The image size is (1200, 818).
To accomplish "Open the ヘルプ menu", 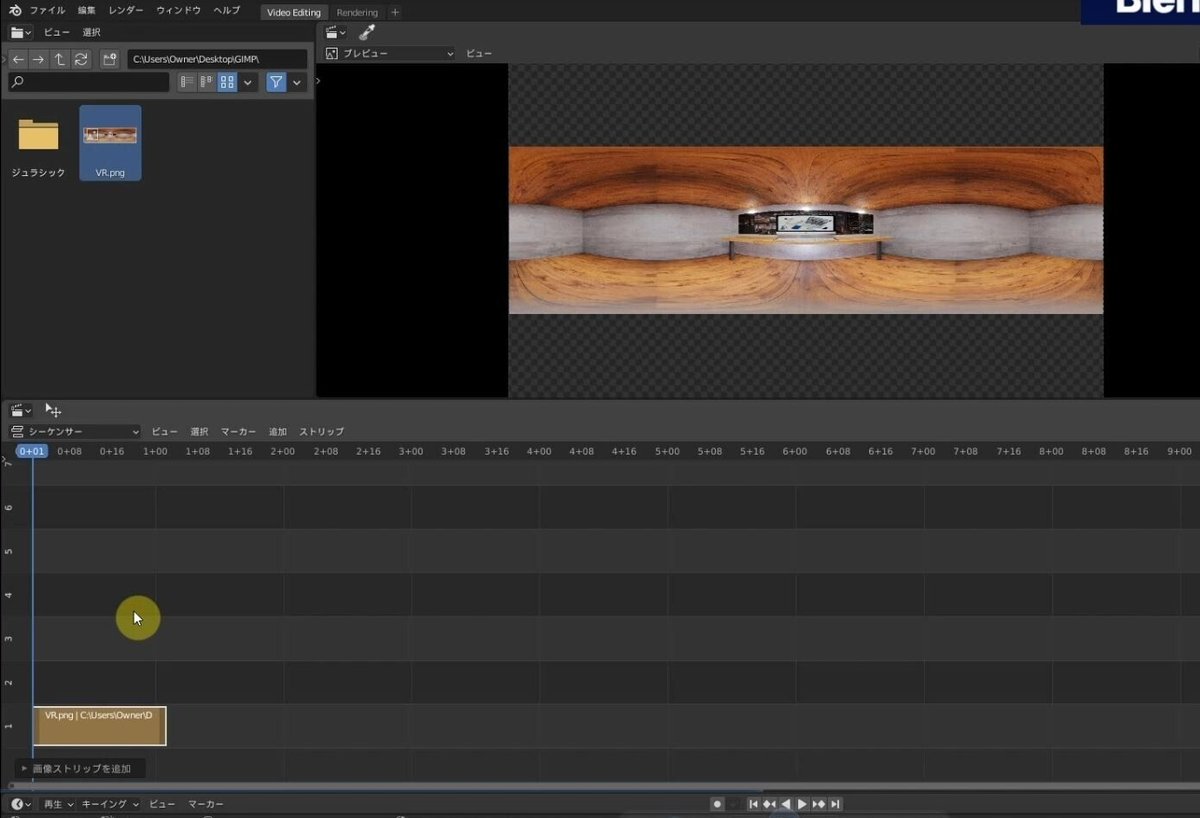I will click(x=227, y=11).
